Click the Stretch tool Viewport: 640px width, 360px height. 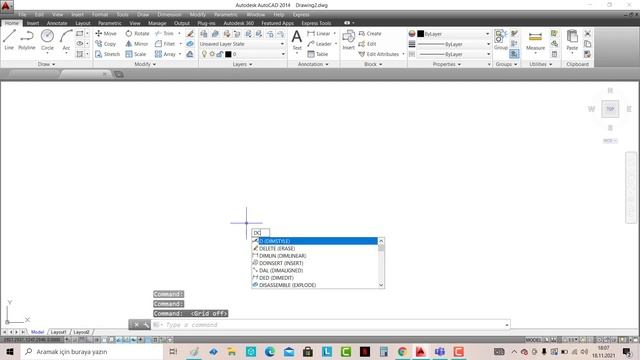point(107,54)
